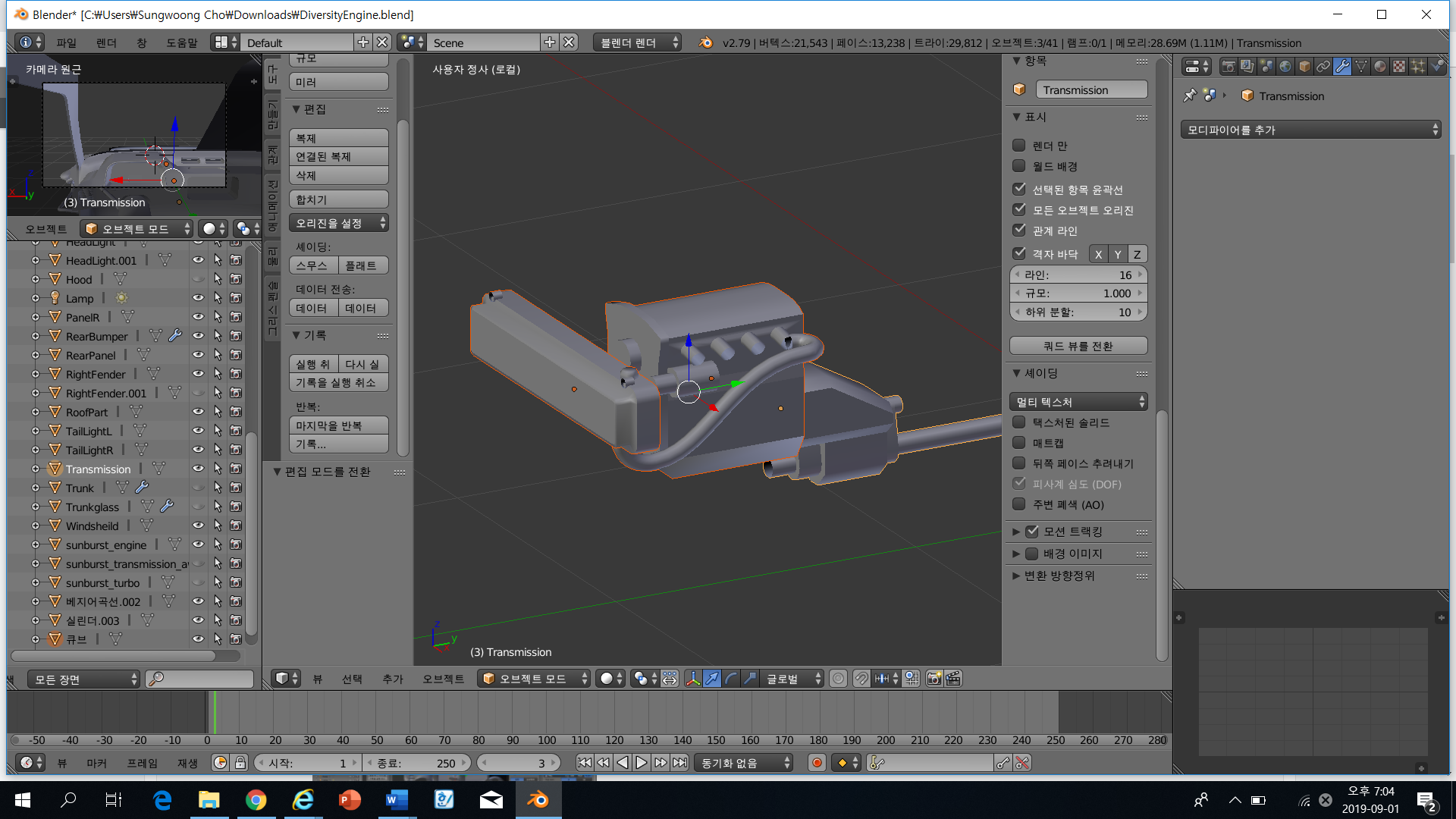Expand the 모션 트랙킹 panel
1456x819 pixels.
(x=1016, y=532)
